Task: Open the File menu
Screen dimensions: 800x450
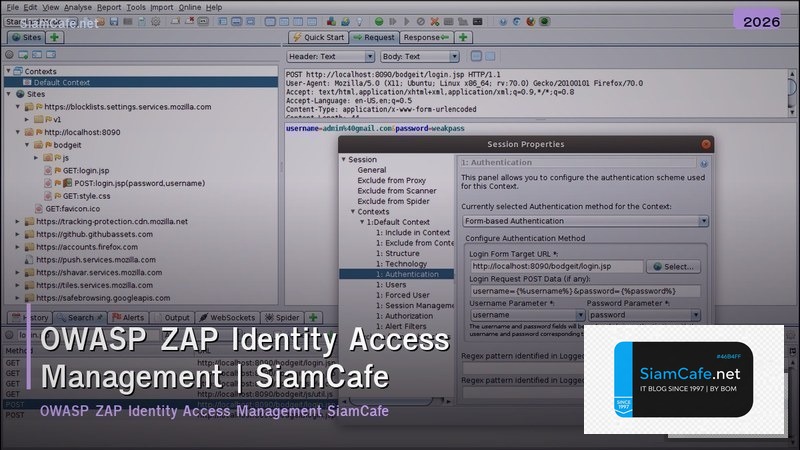Action: pyautogui.click(x=12, y=7)
